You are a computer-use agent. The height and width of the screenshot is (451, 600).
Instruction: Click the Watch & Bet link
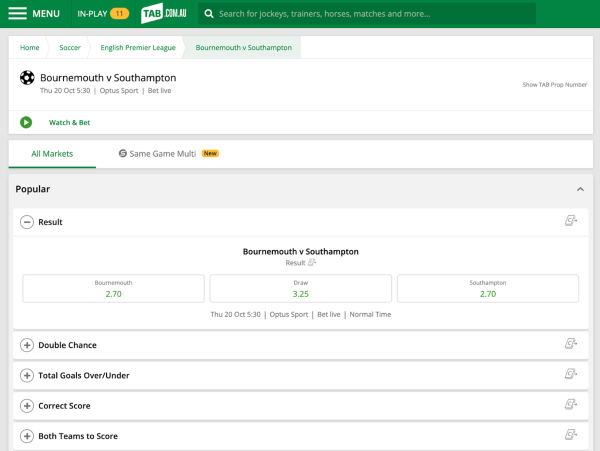point(69,122)
